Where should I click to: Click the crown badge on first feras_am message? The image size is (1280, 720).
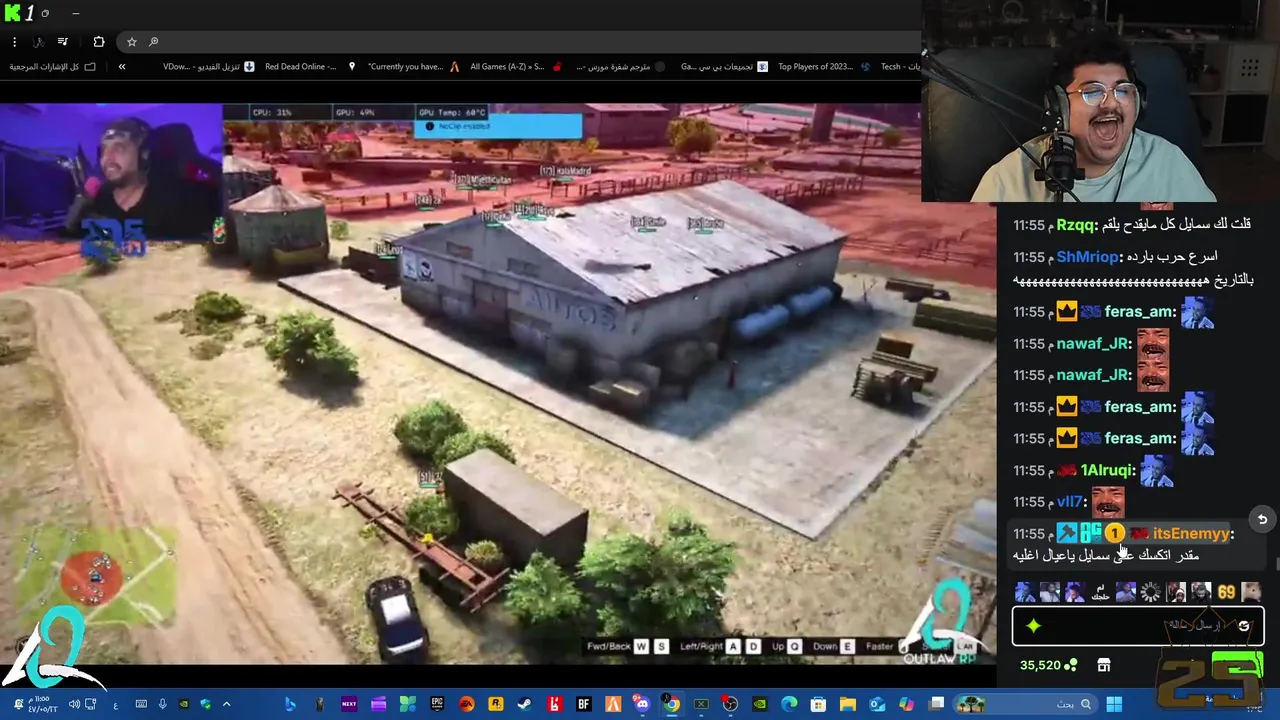(1067, 312)
